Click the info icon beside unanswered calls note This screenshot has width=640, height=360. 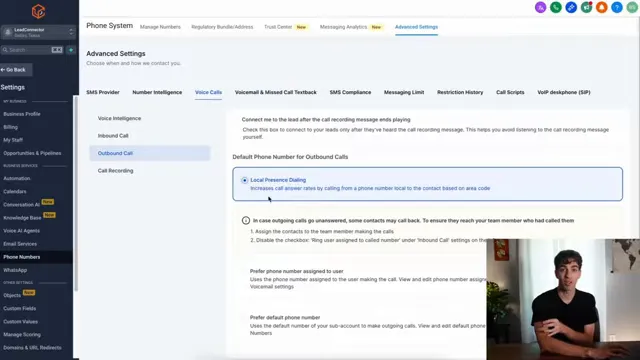click(x=246, y=220)
